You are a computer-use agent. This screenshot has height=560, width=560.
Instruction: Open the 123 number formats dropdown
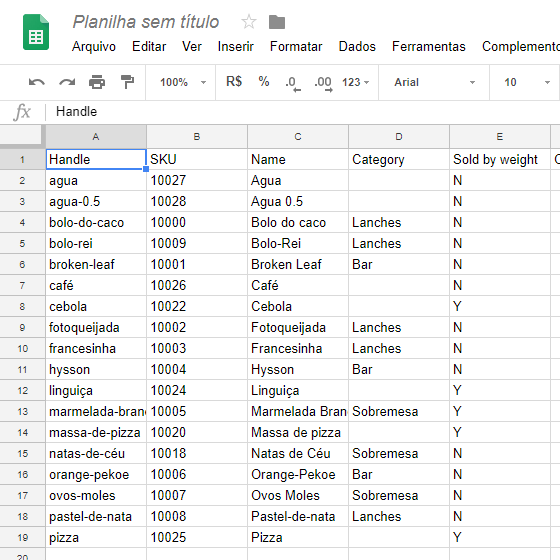point(355,82)
